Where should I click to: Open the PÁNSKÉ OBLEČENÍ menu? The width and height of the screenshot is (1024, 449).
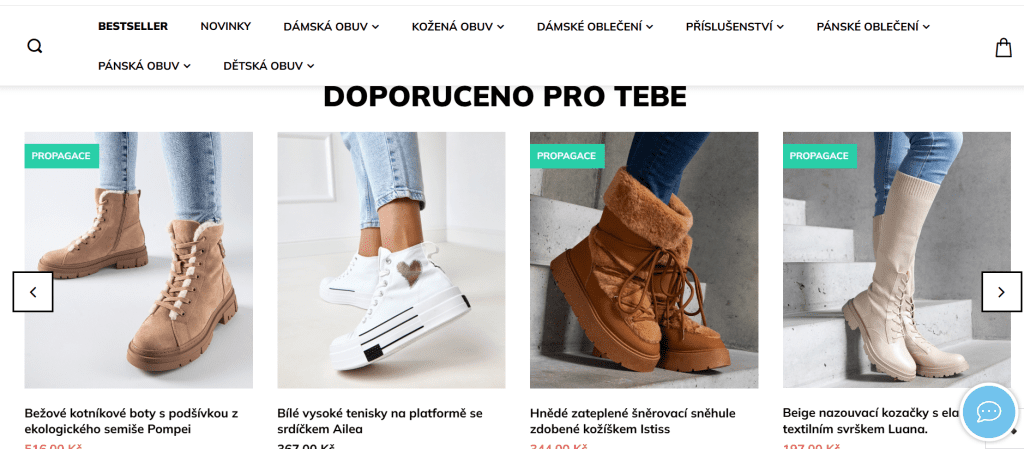873,27
